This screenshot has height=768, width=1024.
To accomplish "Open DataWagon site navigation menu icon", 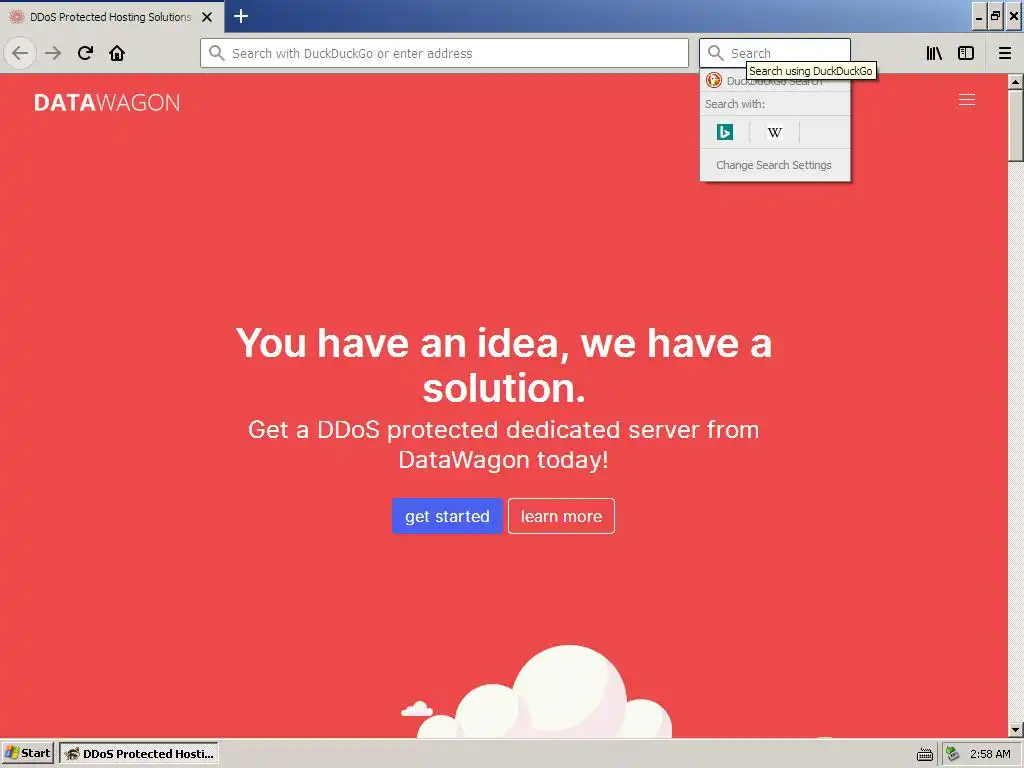I will pyautogui.click(x=967, y=99).
